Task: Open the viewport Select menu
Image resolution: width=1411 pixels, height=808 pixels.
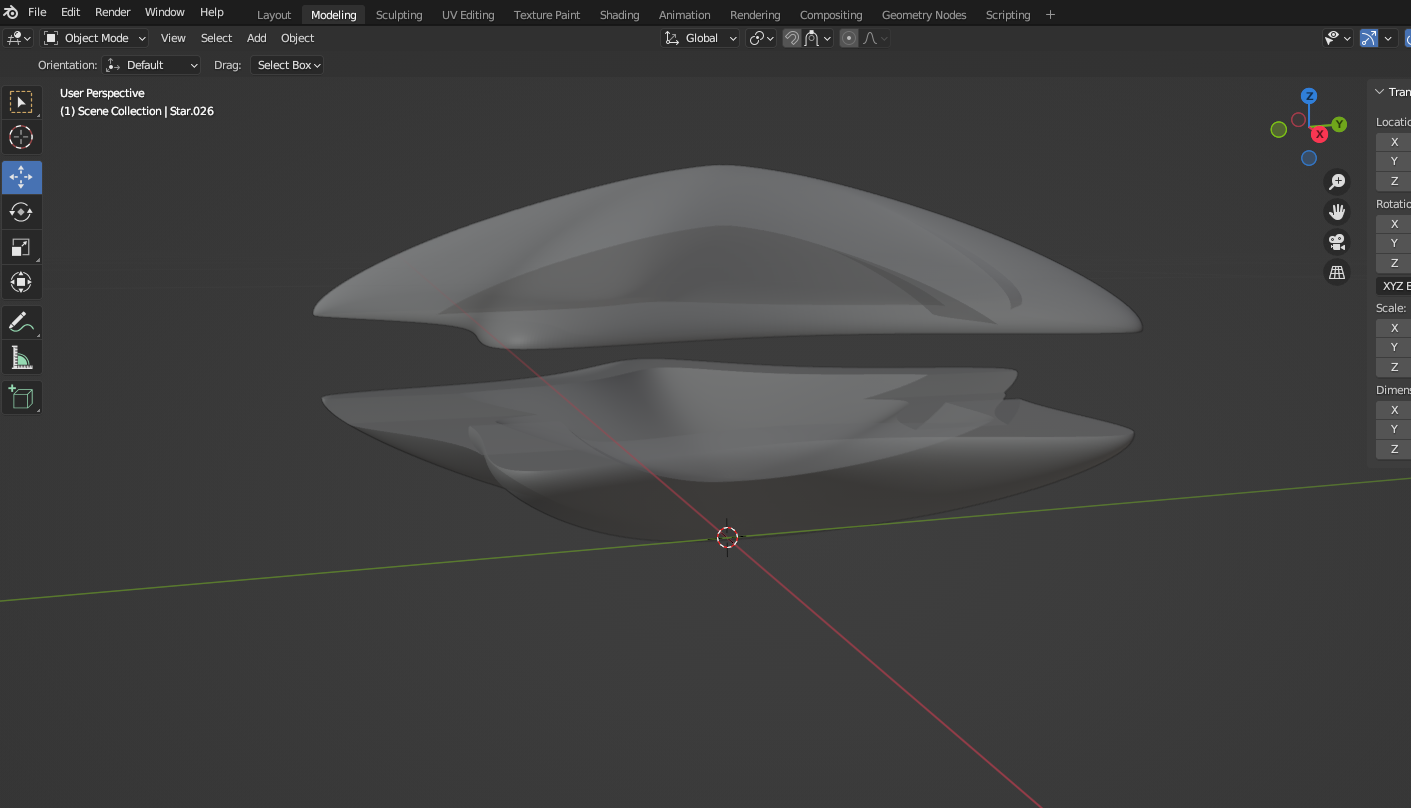Action: [216, 38]
